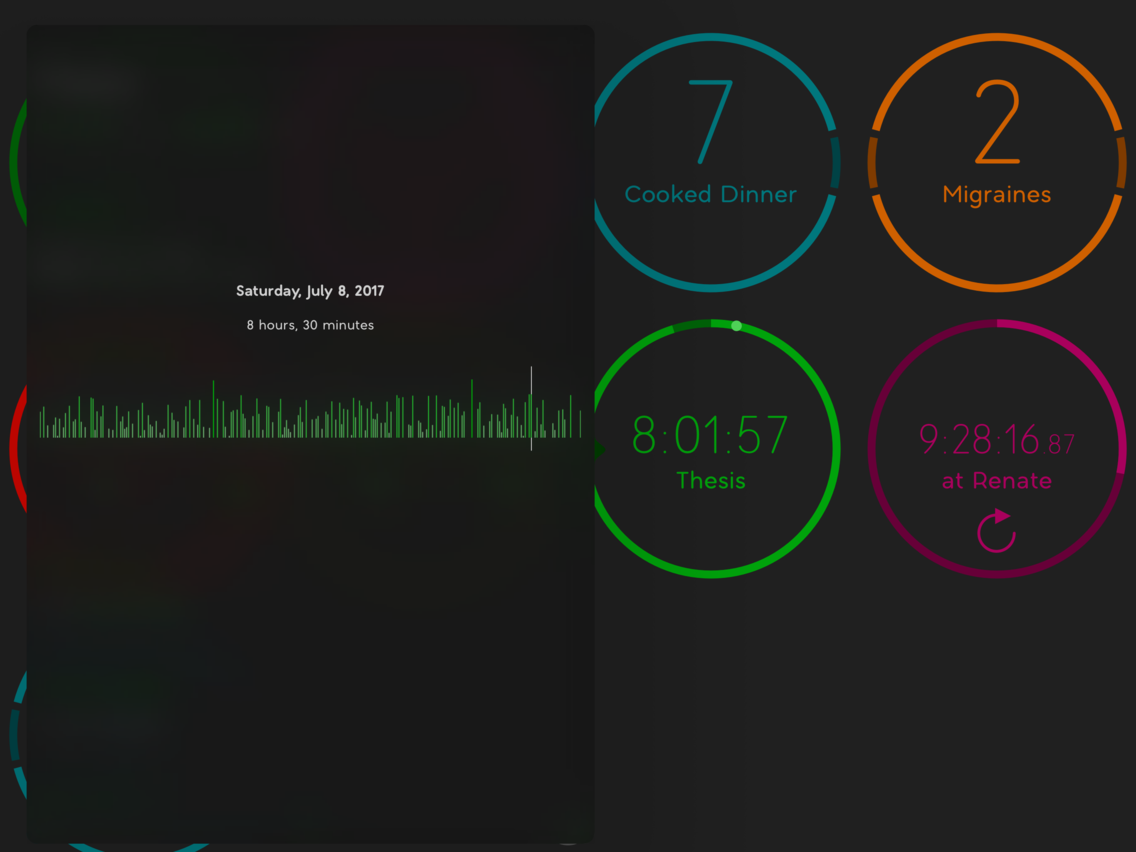Image resolution: width=1136 pixels, height=852 pixels.
Task: Click the white marker line on the bar chart
Action: (531, 408)
